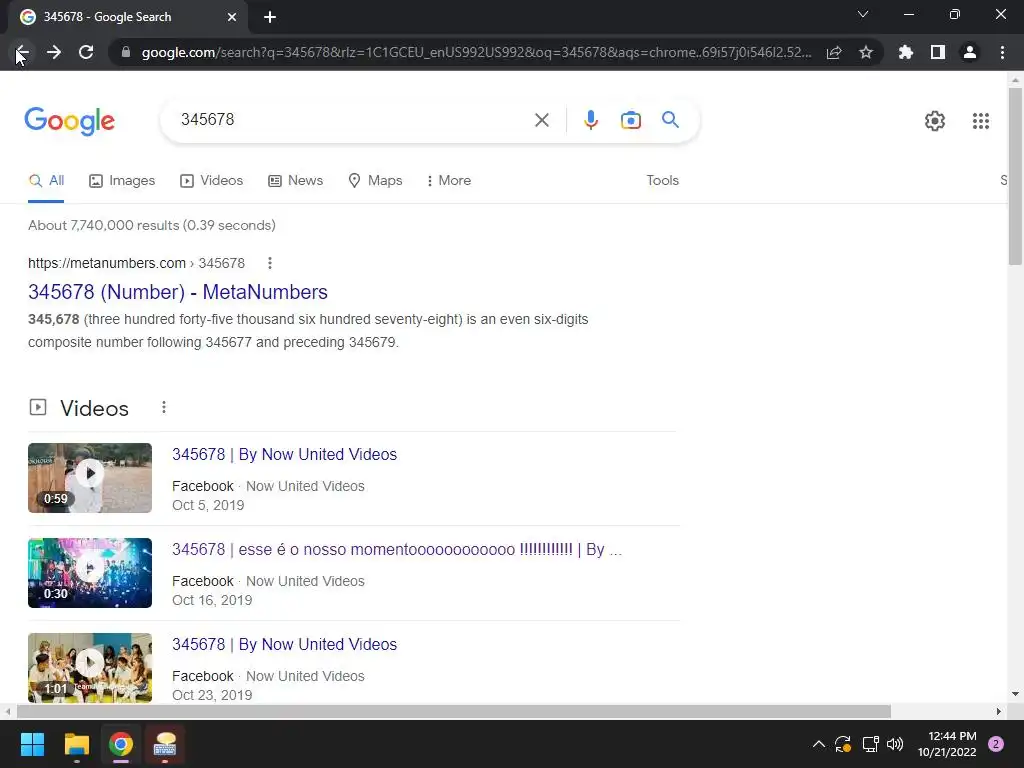Open search Tools options
Image resolution: width=1024 pixels, height=768 pixels.
tap(662, 181)
